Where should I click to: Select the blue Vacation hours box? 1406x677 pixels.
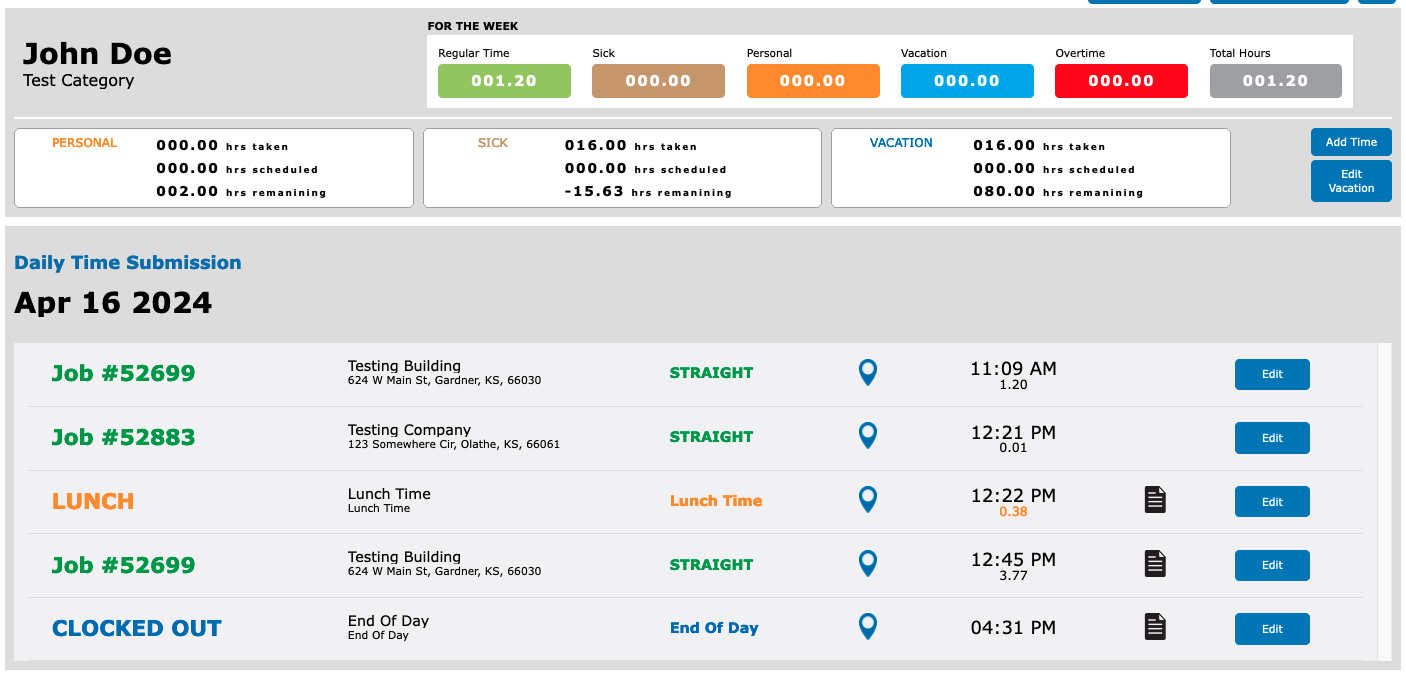pos(966,81)
